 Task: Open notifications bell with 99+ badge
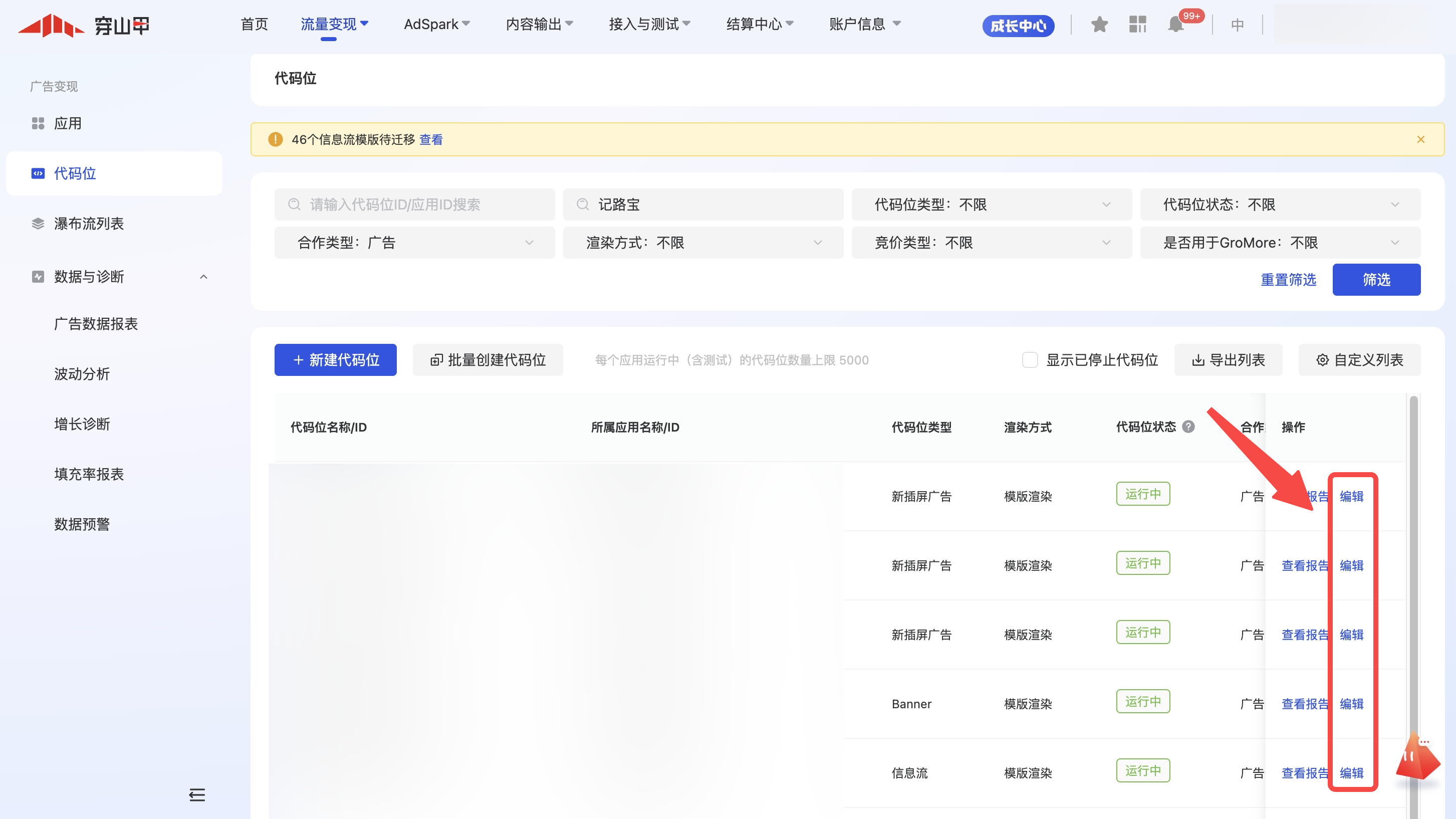point(1175,25)
